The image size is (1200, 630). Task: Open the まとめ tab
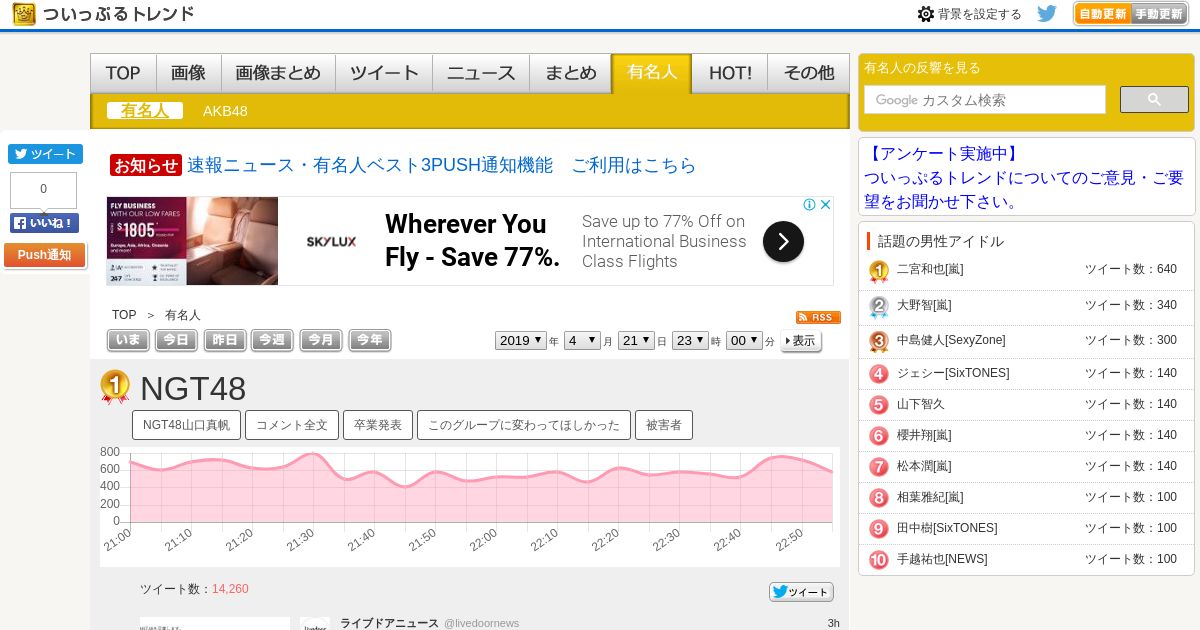(571, 73)
